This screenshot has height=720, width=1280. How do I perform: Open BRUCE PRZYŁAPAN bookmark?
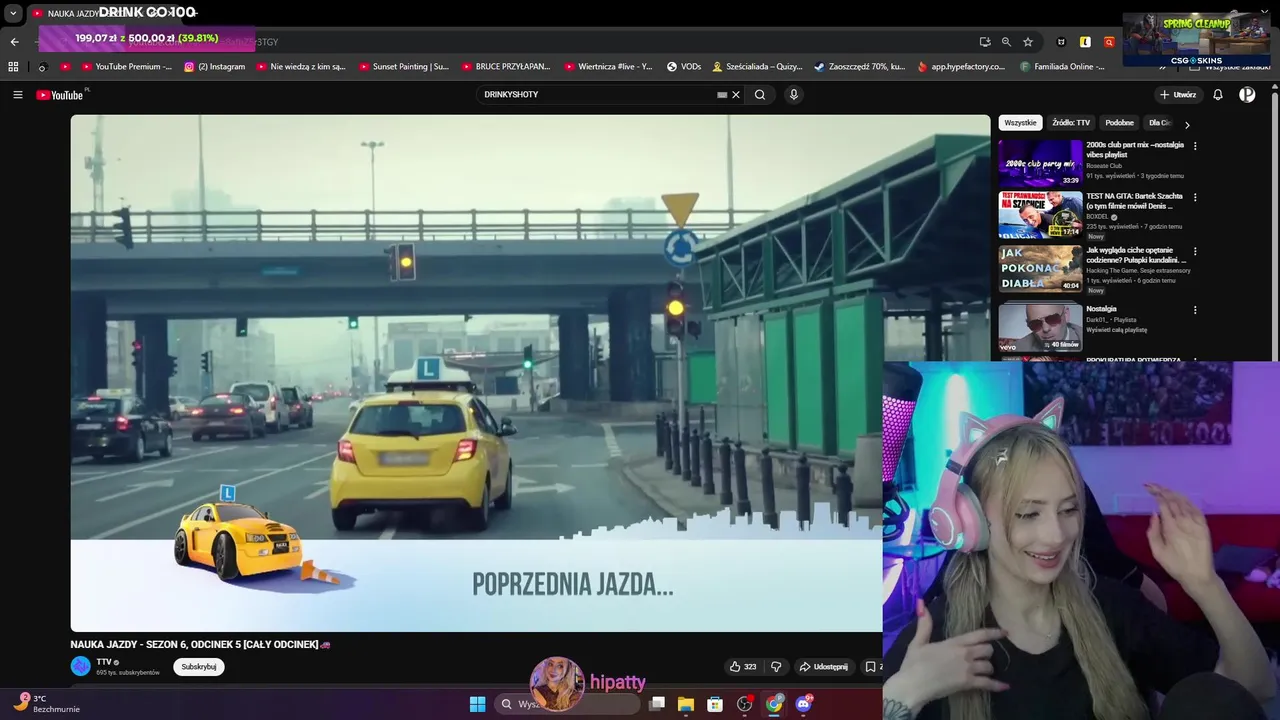point(505,67)
